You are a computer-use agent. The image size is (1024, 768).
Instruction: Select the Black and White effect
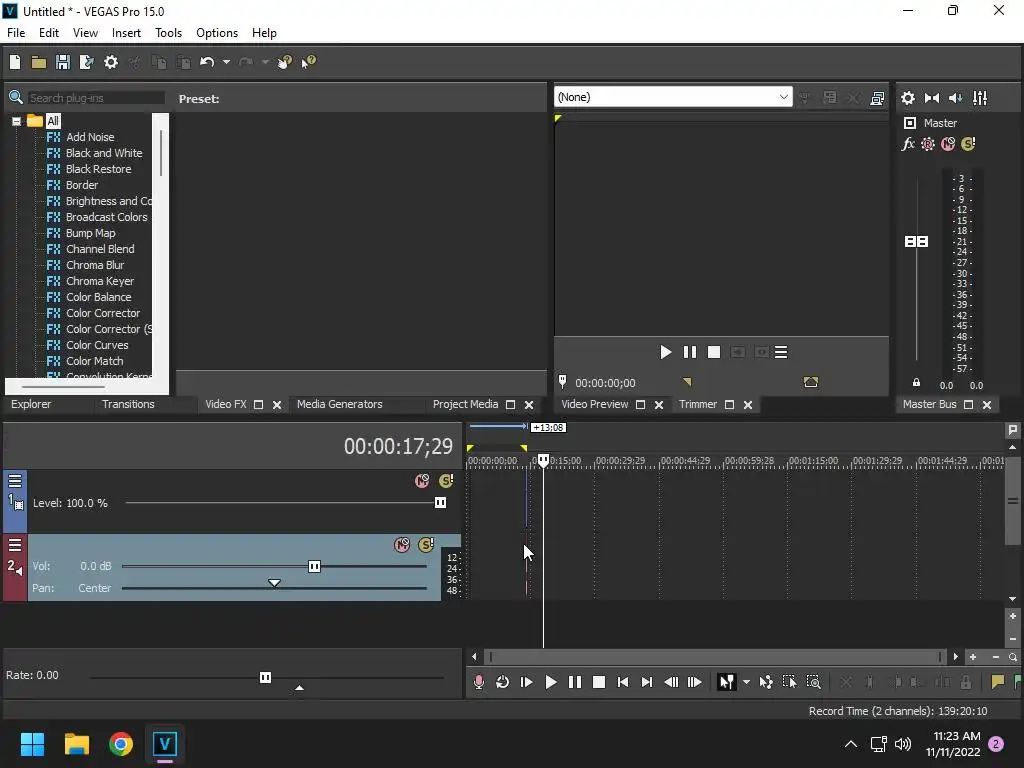click(104, 153)
